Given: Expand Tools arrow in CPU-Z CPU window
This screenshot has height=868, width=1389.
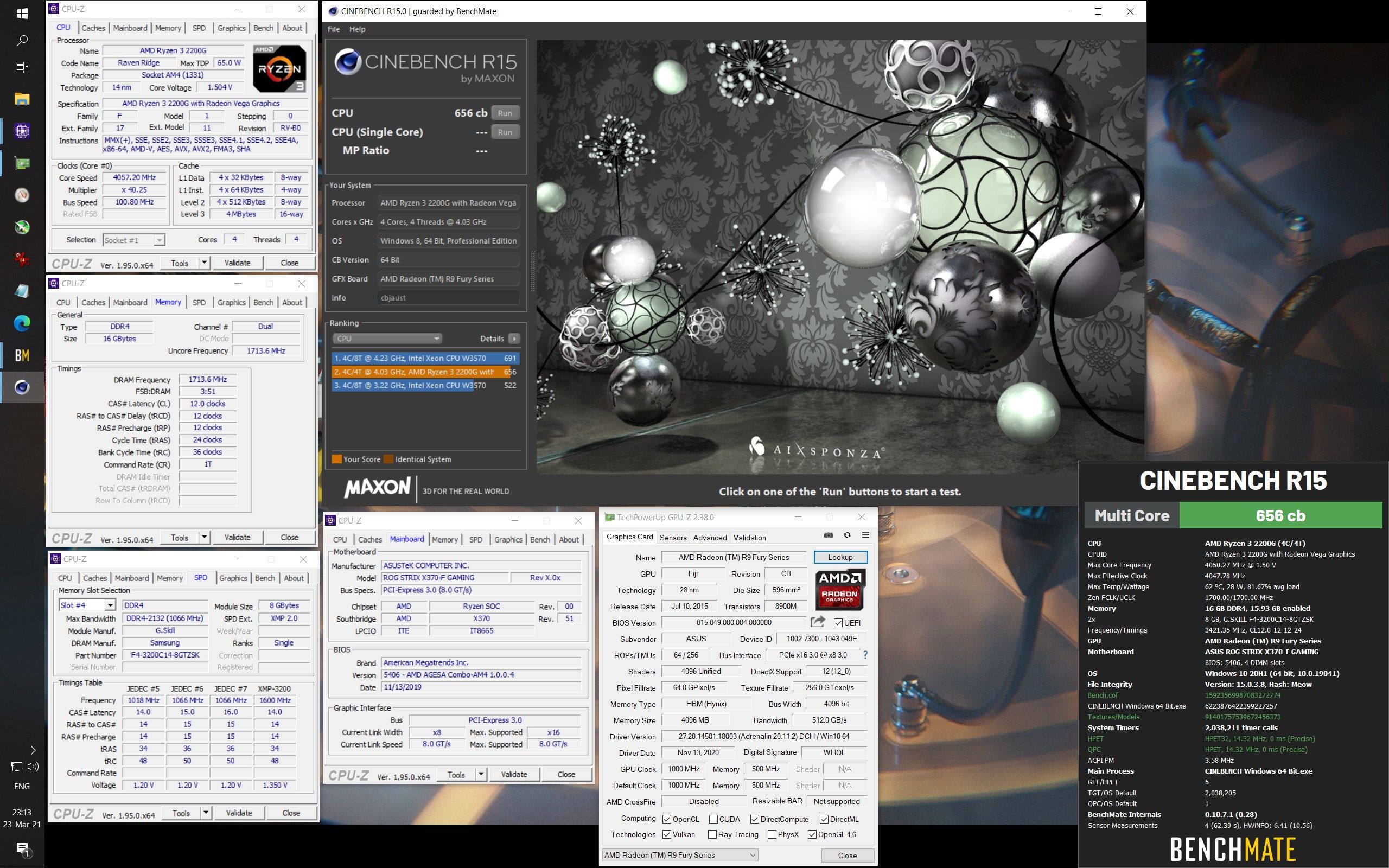Looking at the screenshot, I should click(x=204, y=263).
